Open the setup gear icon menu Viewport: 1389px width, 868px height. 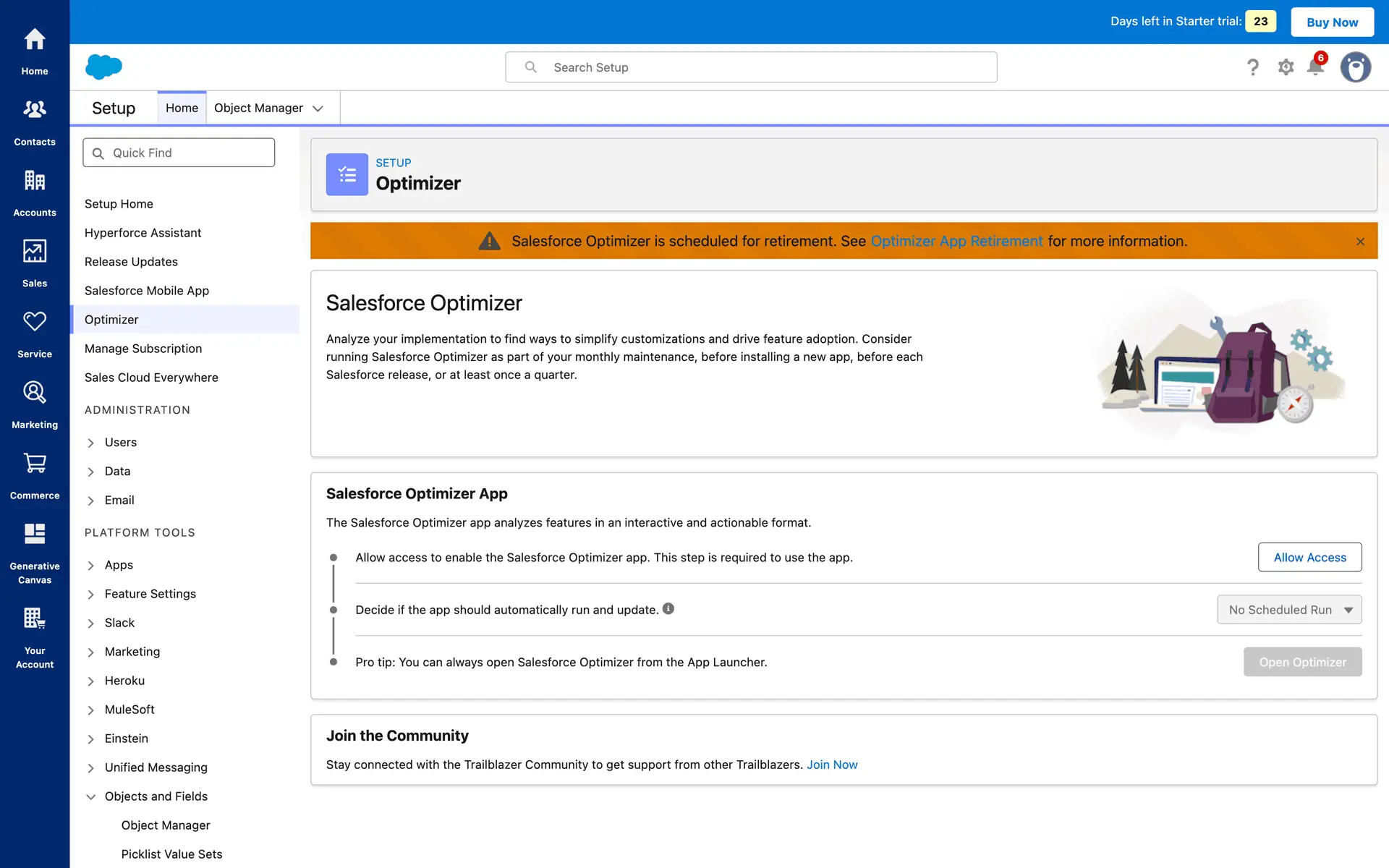[1286, 67]
